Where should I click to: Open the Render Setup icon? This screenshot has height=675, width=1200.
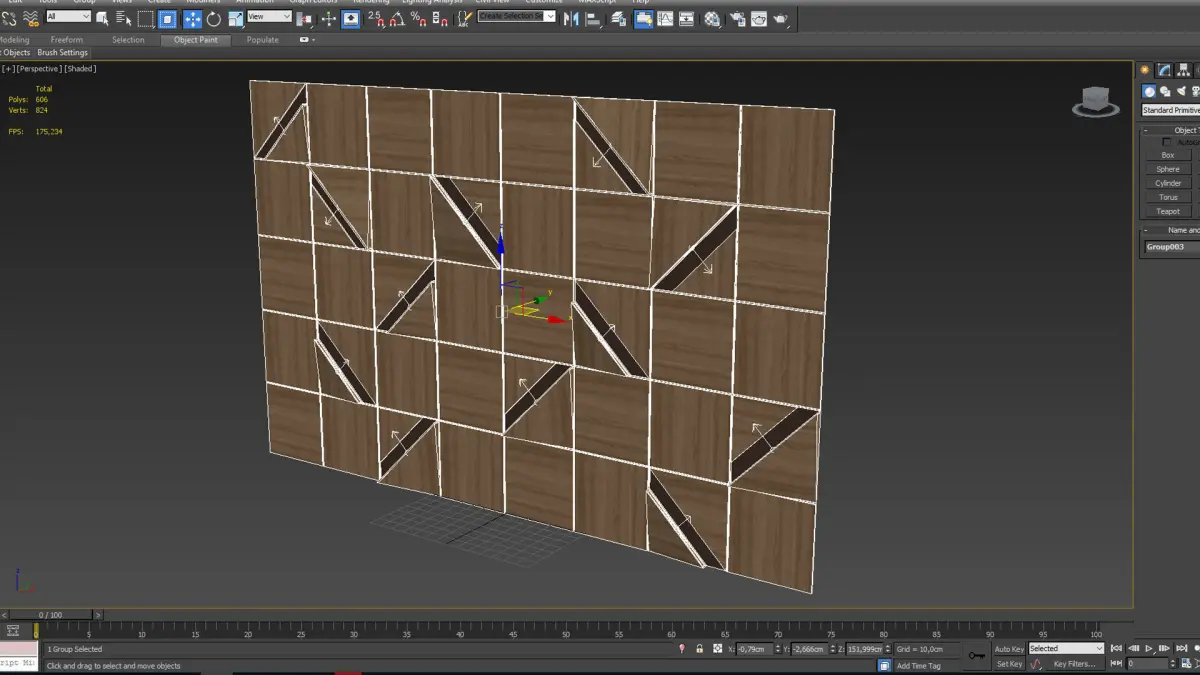(x=737, y=18)
